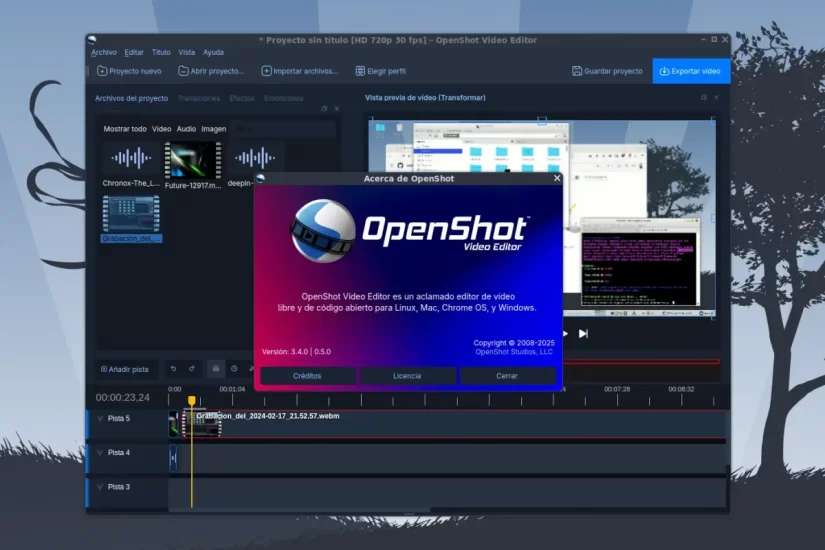Toggle the snapping magnet in timeline toolbar
Viewport: 825px width, 550px height.
click(x=216, y=369)
